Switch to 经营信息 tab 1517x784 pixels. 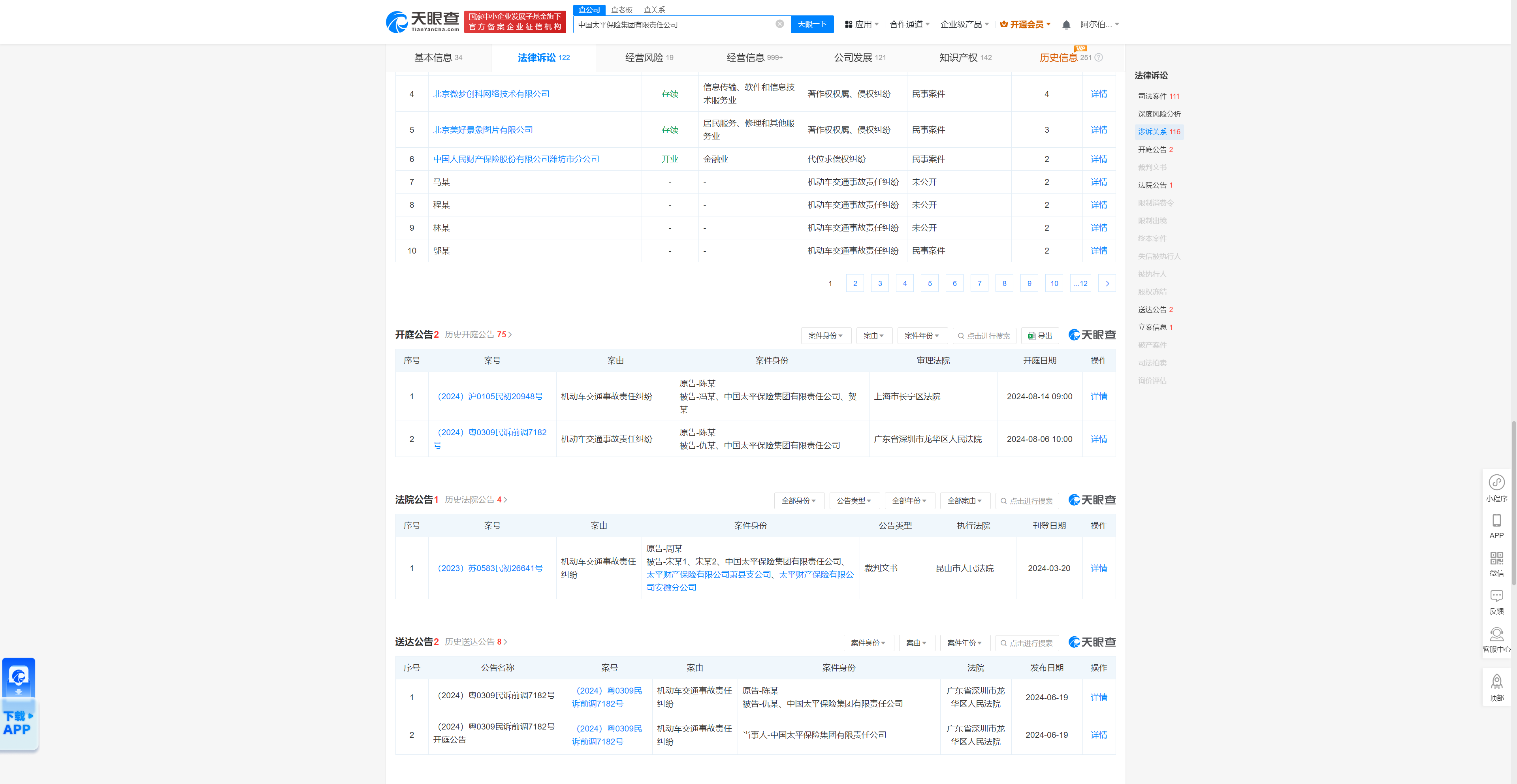tap(755, 58)
